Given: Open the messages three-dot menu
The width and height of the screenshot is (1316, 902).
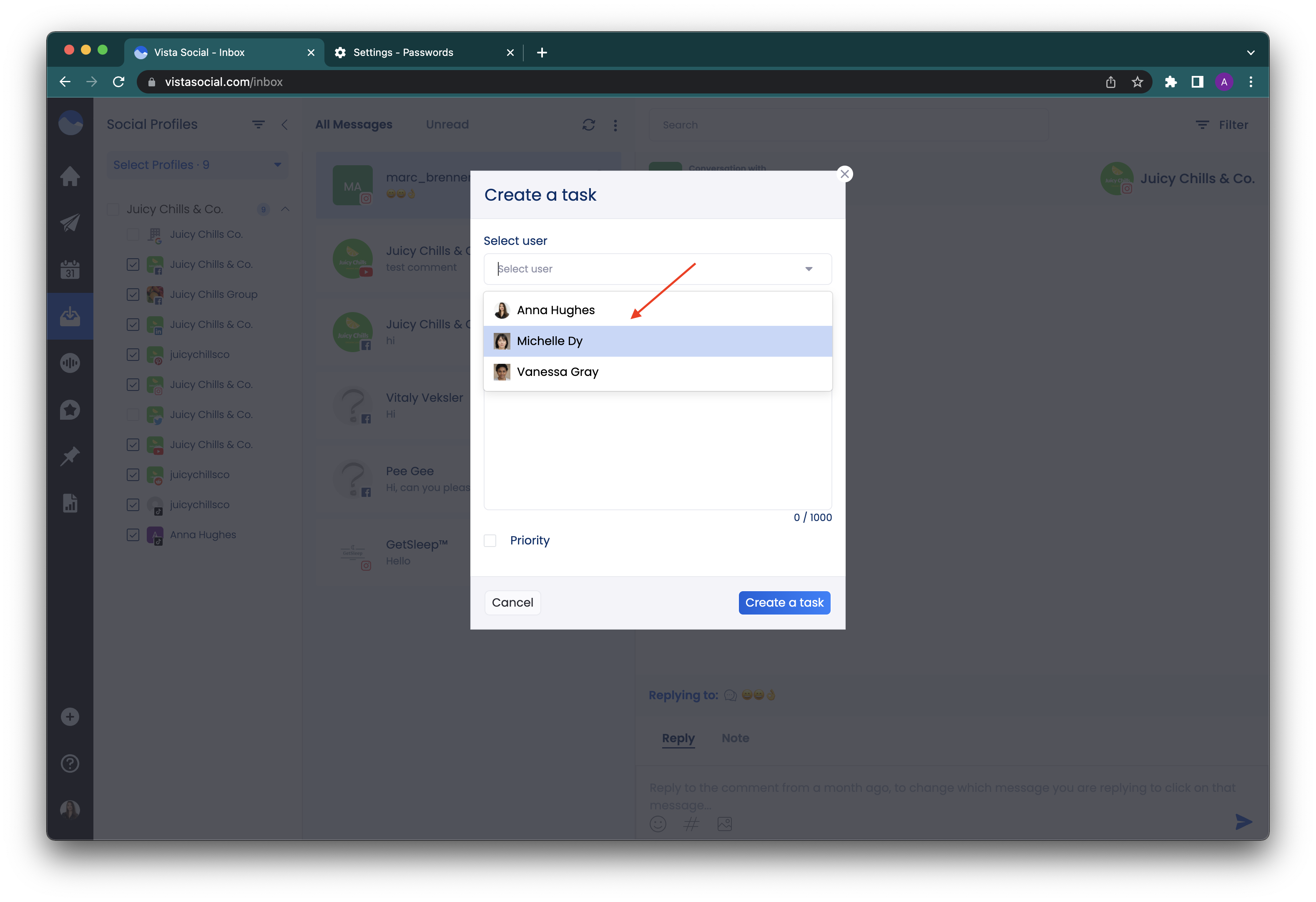Looking at the screenshot, I should click(615, 125).
